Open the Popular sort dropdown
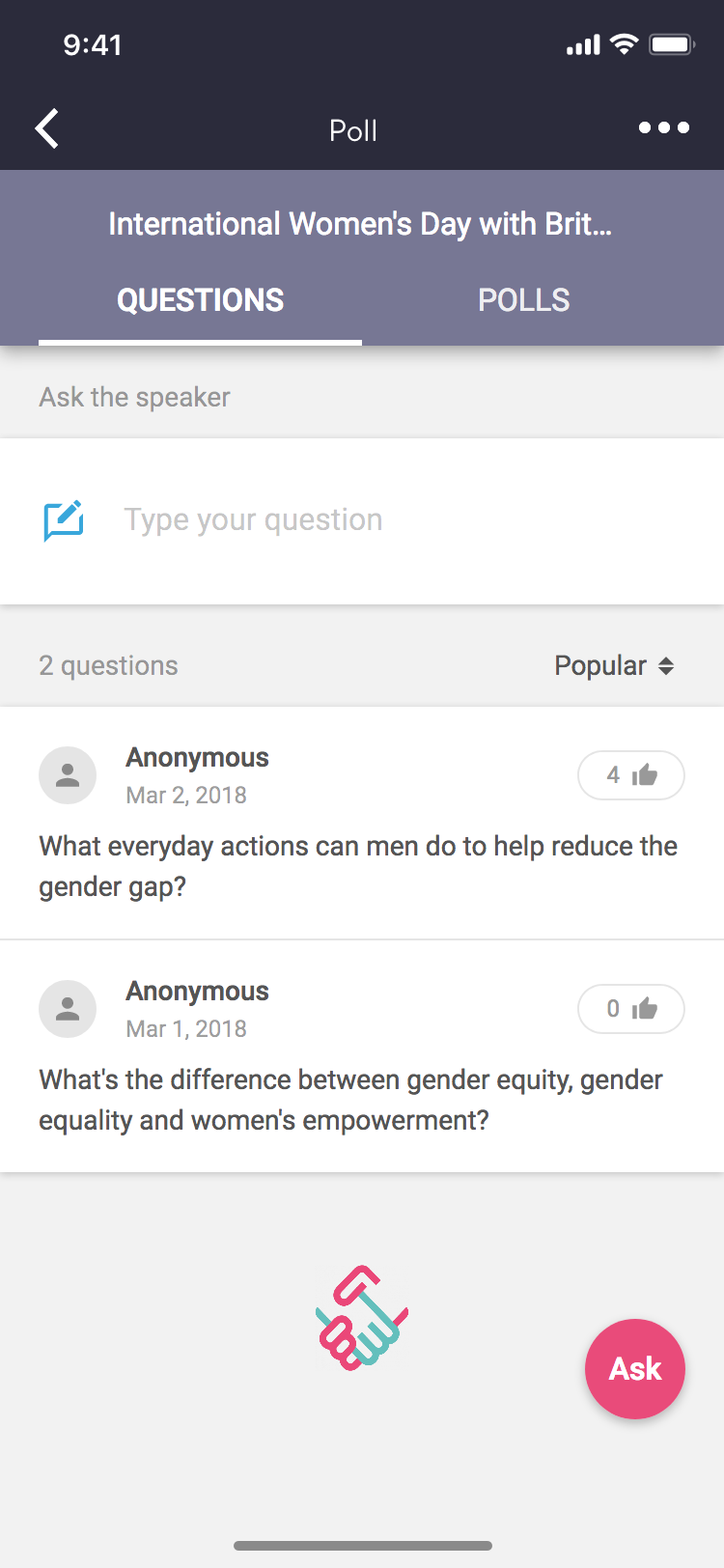This screenshot has width=724, height=1568. (614, 666)
